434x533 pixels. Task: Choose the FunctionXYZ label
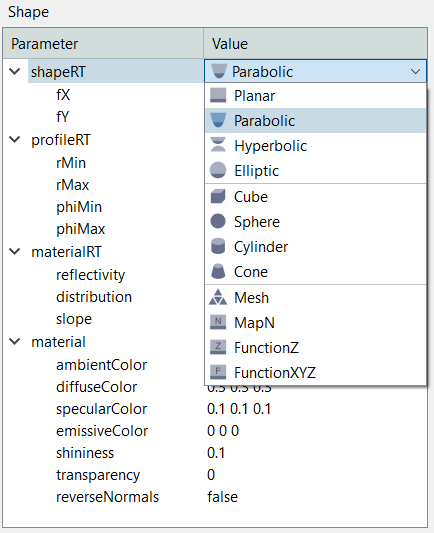(275, 373)
